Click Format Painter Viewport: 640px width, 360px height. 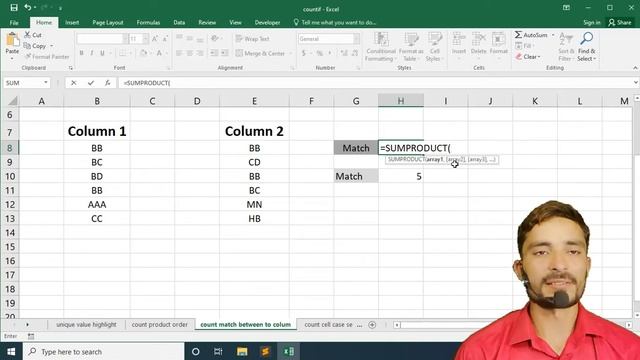click(47, 57)
